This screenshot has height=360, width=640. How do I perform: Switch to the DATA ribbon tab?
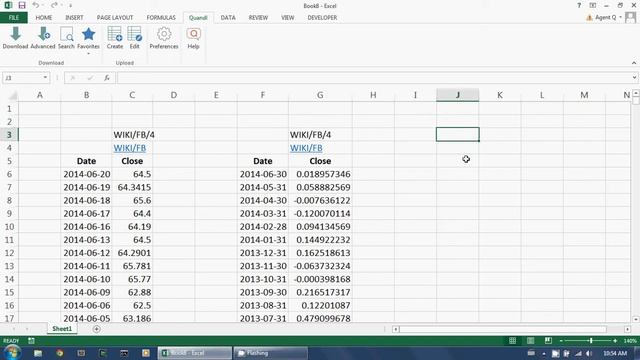click(x=228, y=18)
